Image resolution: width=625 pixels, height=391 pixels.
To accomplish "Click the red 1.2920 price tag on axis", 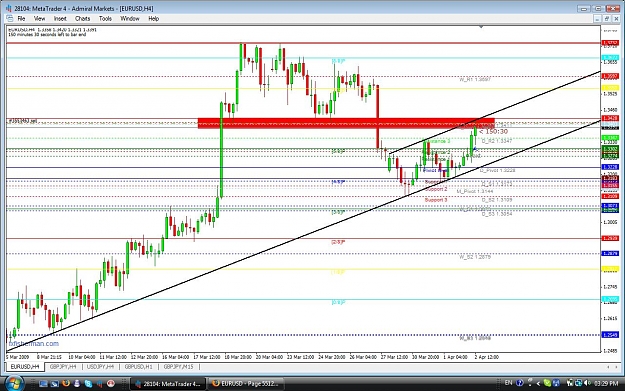I will click(x=610, y=238).
